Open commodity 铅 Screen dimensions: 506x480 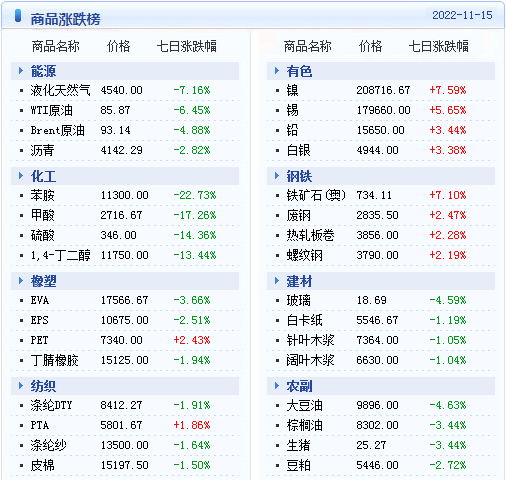tap(292, 130)
